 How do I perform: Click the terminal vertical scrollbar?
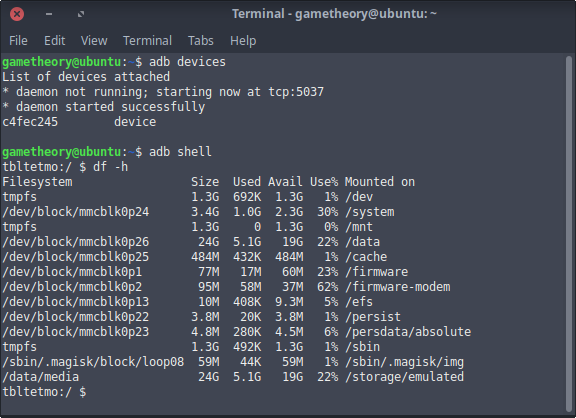pyautogui.click(x=569, y=234)
